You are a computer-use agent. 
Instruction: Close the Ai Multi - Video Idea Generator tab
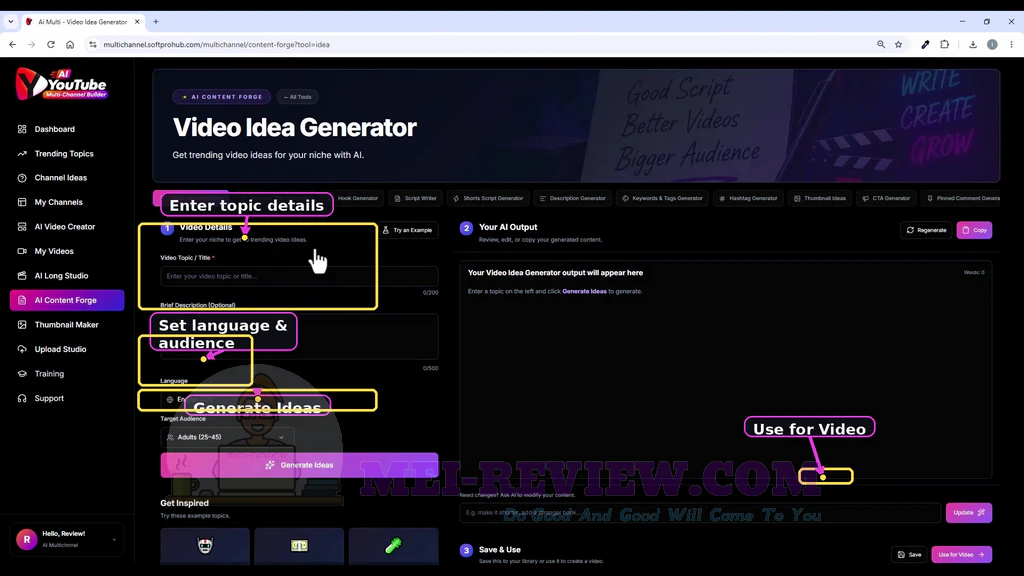point(137,22)
